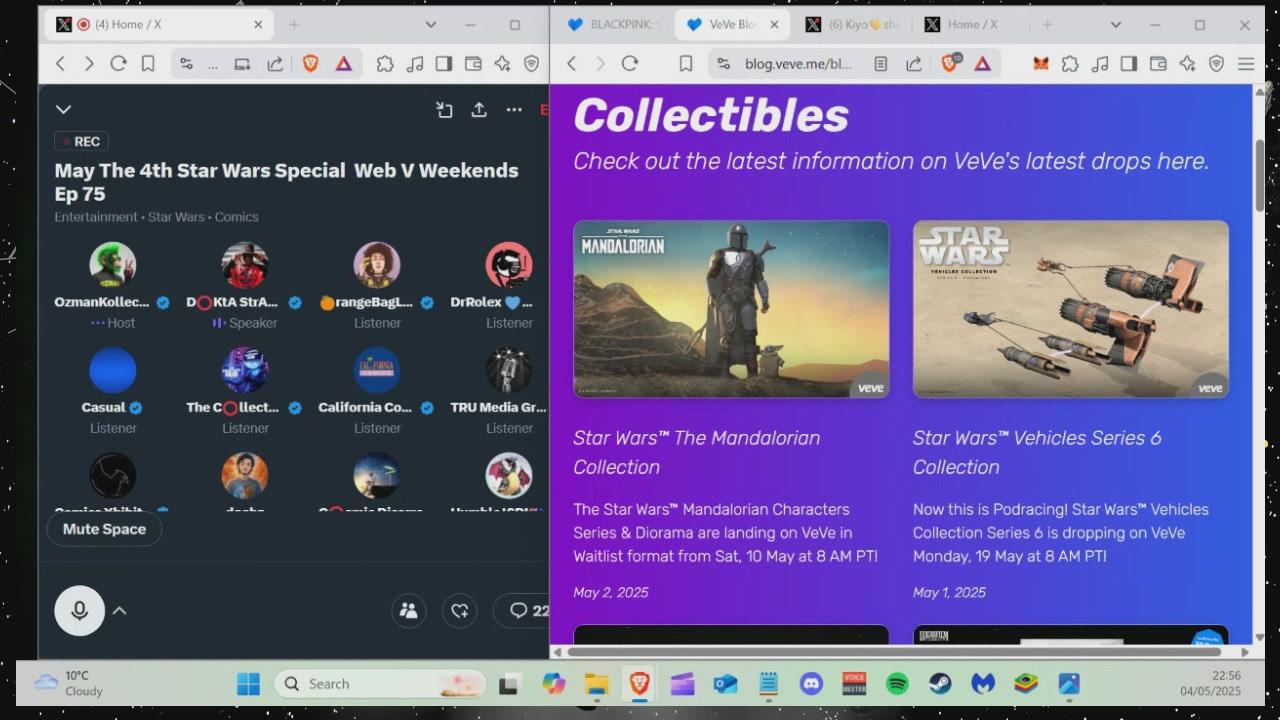Open MetaMask fox extension icon
Image resolution: width=1280 pixels, height=720 pixels.
pyautogui.click(x=1041, y=64)
